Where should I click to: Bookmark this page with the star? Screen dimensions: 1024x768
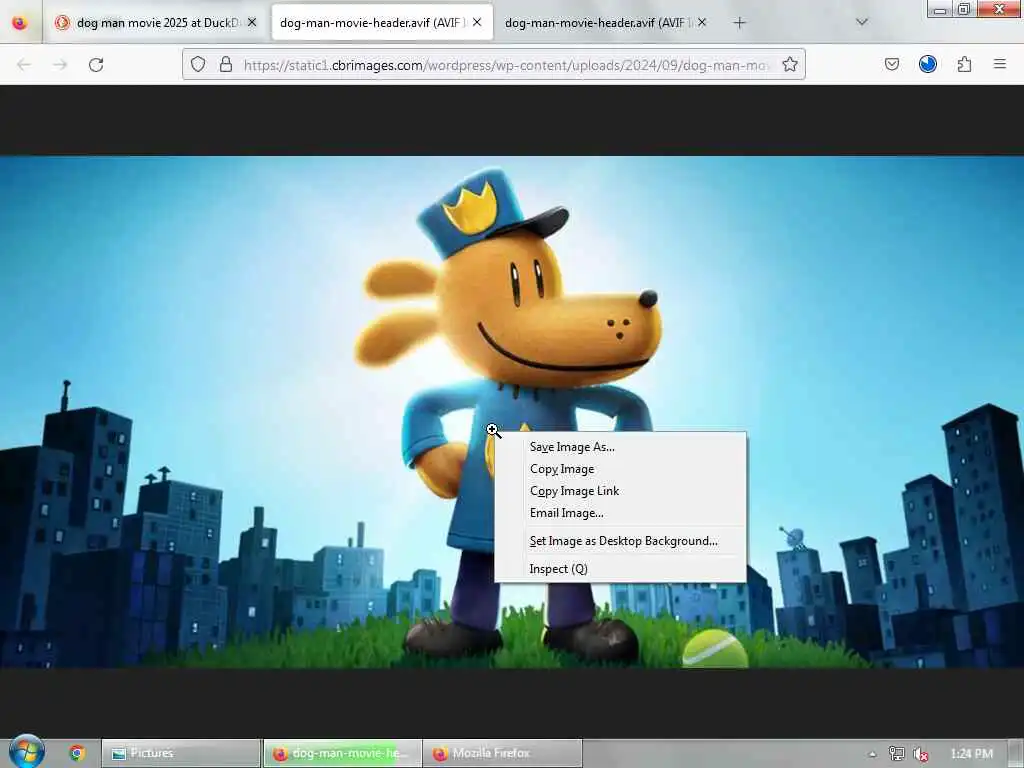pyautogui.click(x=790, y=64)
